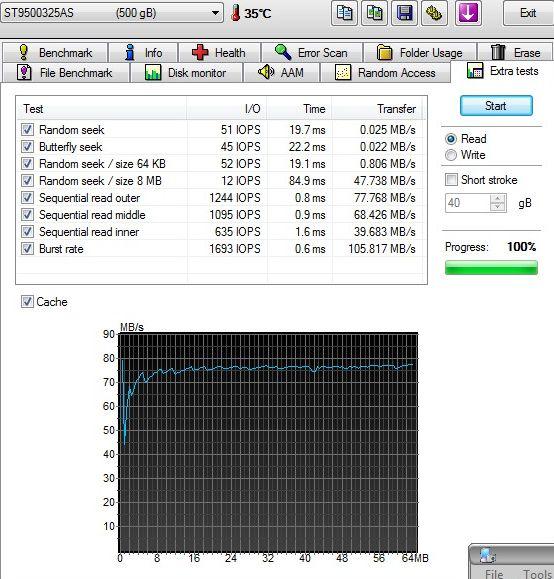The height and width of the screenshot is (579, 554).
Task: Click the 0.806 MB/s transfer value
Action: 388,164
